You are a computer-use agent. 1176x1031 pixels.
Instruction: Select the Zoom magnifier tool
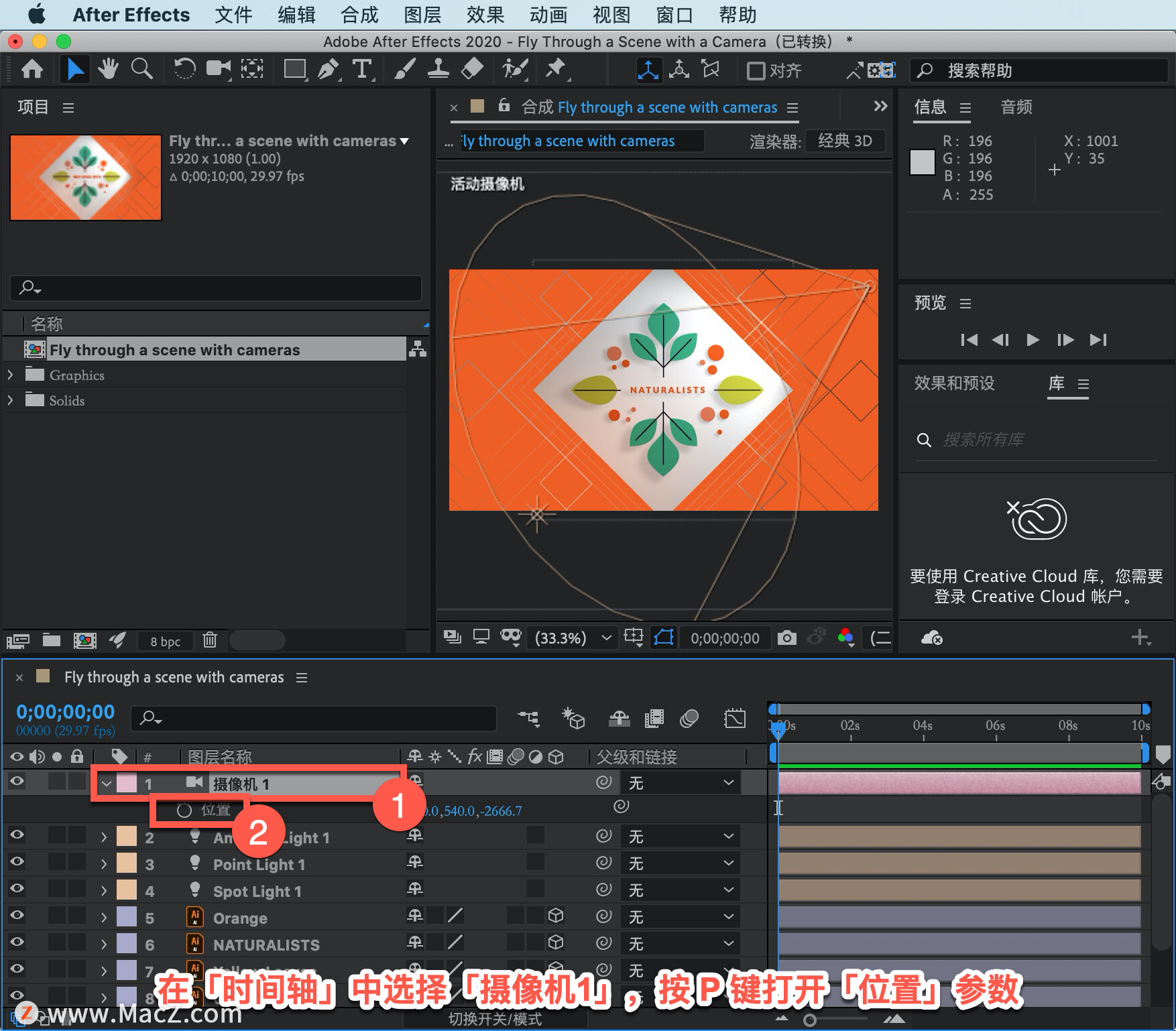(x=141, y=69)
